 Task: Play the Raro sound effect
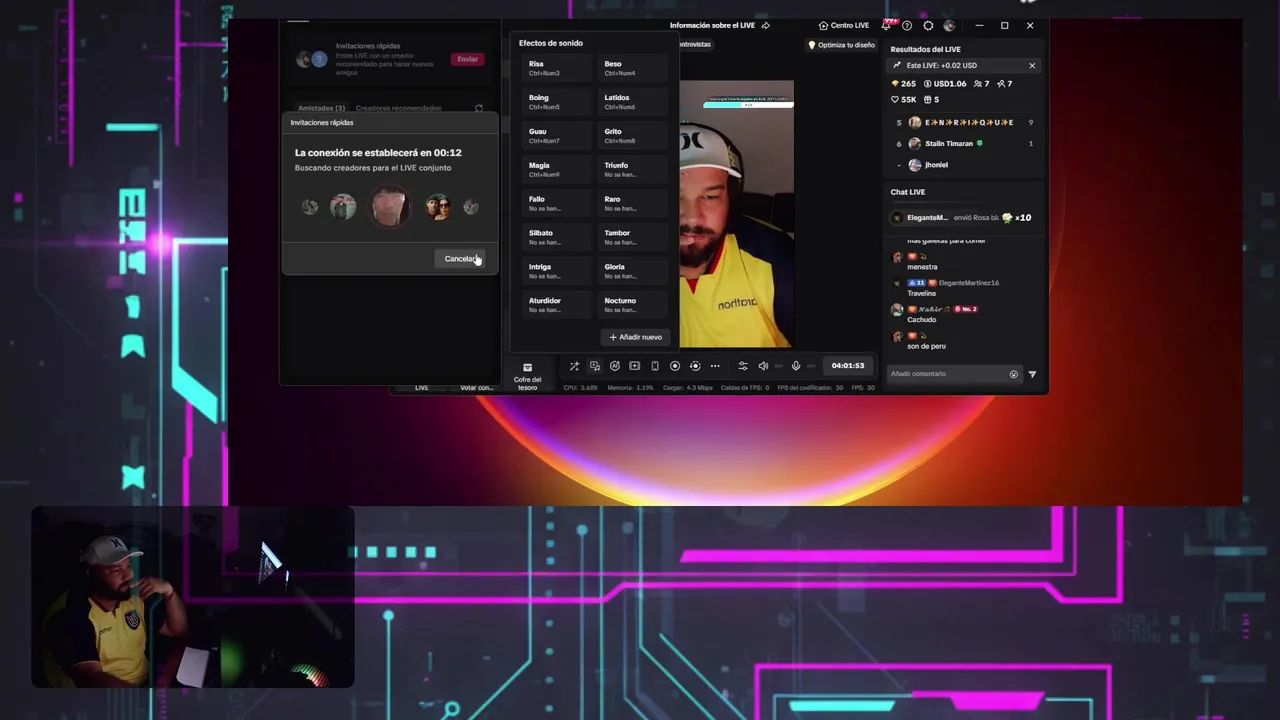(633, 204)
